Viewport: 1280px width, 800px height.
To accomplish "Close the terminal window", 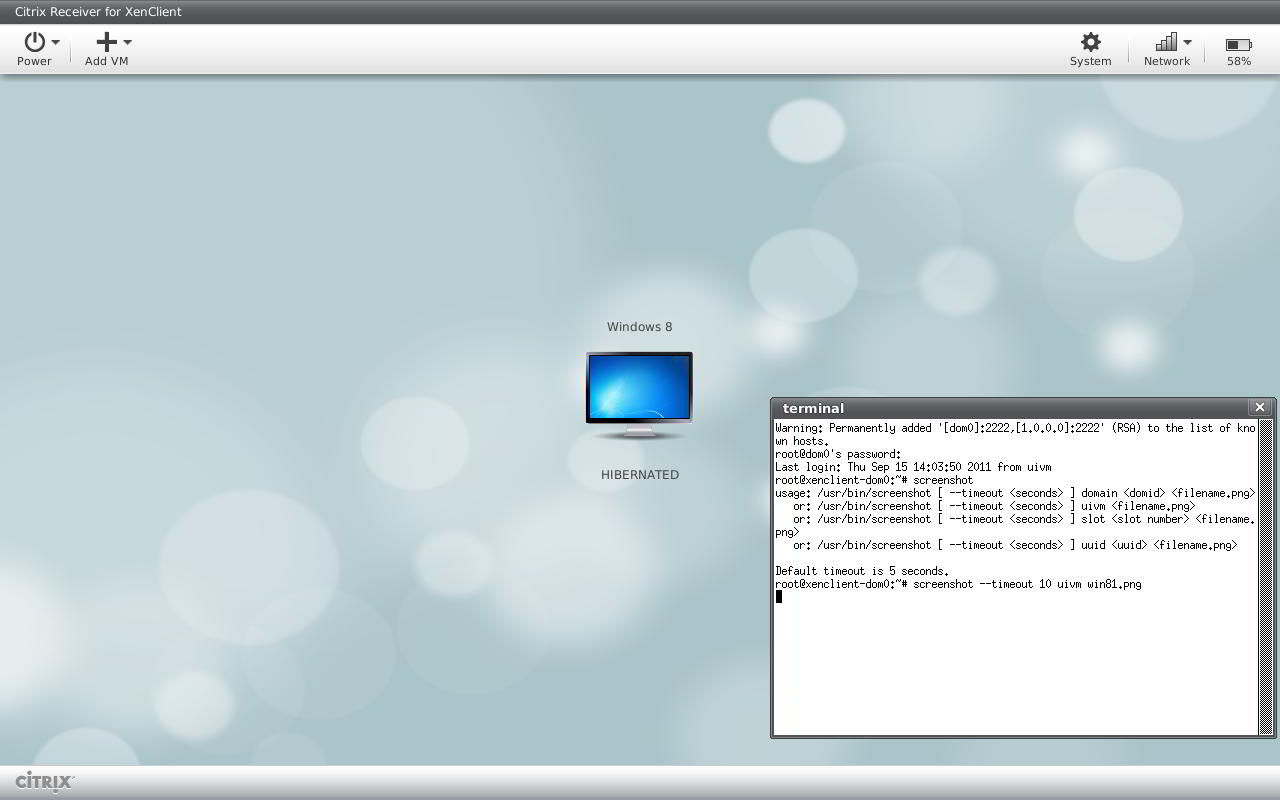I will [x=1260, y=407].
